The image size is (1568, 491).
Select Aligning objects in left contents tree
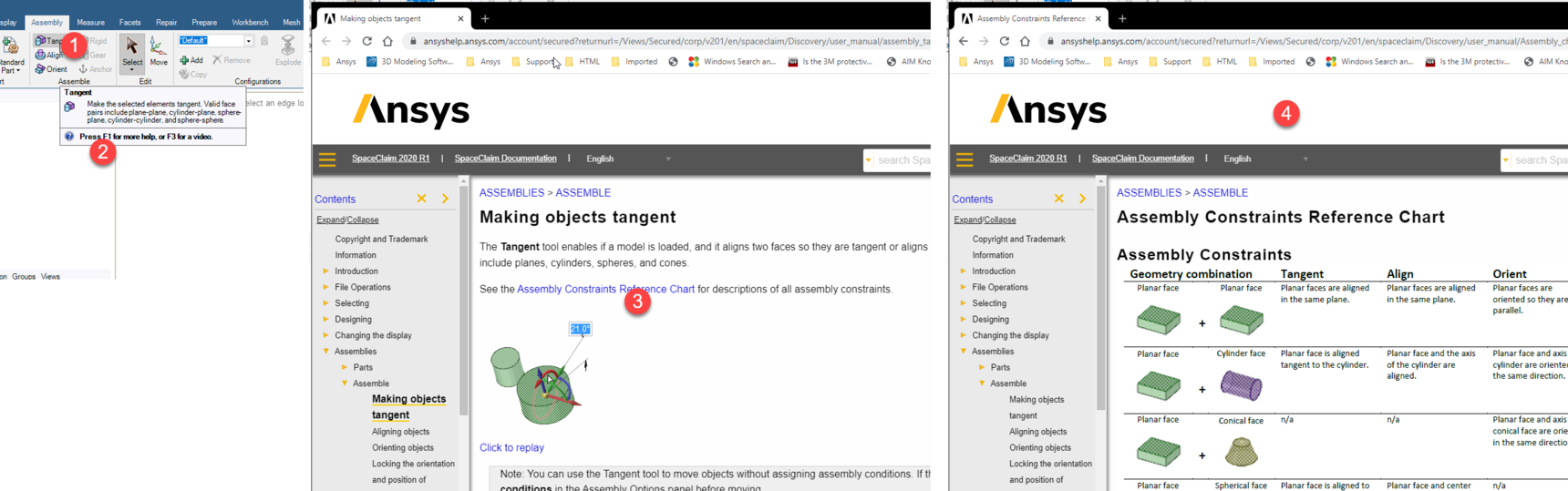click(x=400, y=432)
